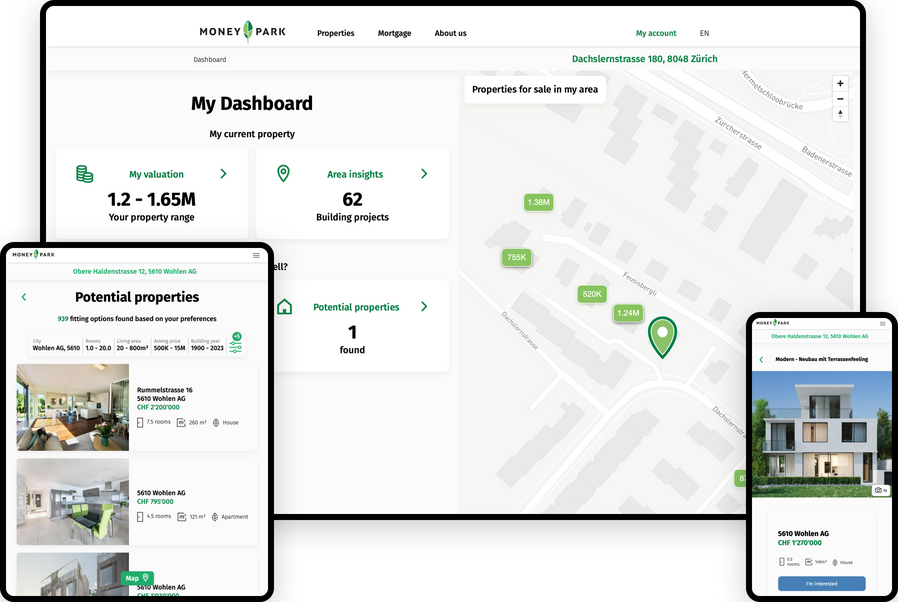Open the CHF 795'000 listing kitchen photo

[73, 501]
